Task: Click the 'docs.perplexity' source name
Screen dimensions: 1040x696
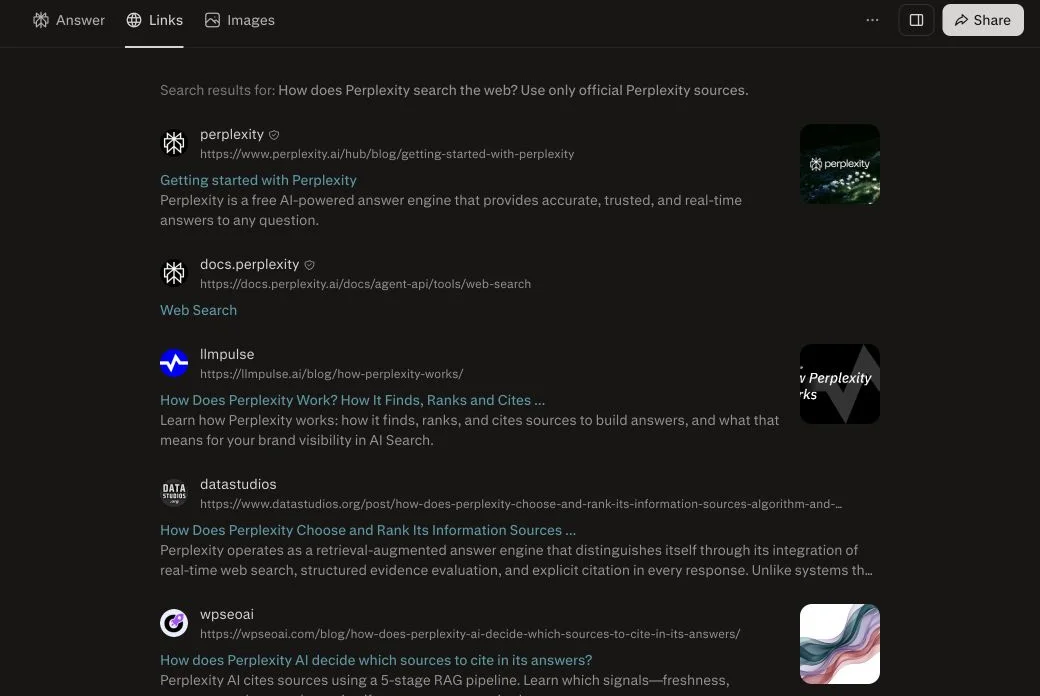Action: point(249,264)
